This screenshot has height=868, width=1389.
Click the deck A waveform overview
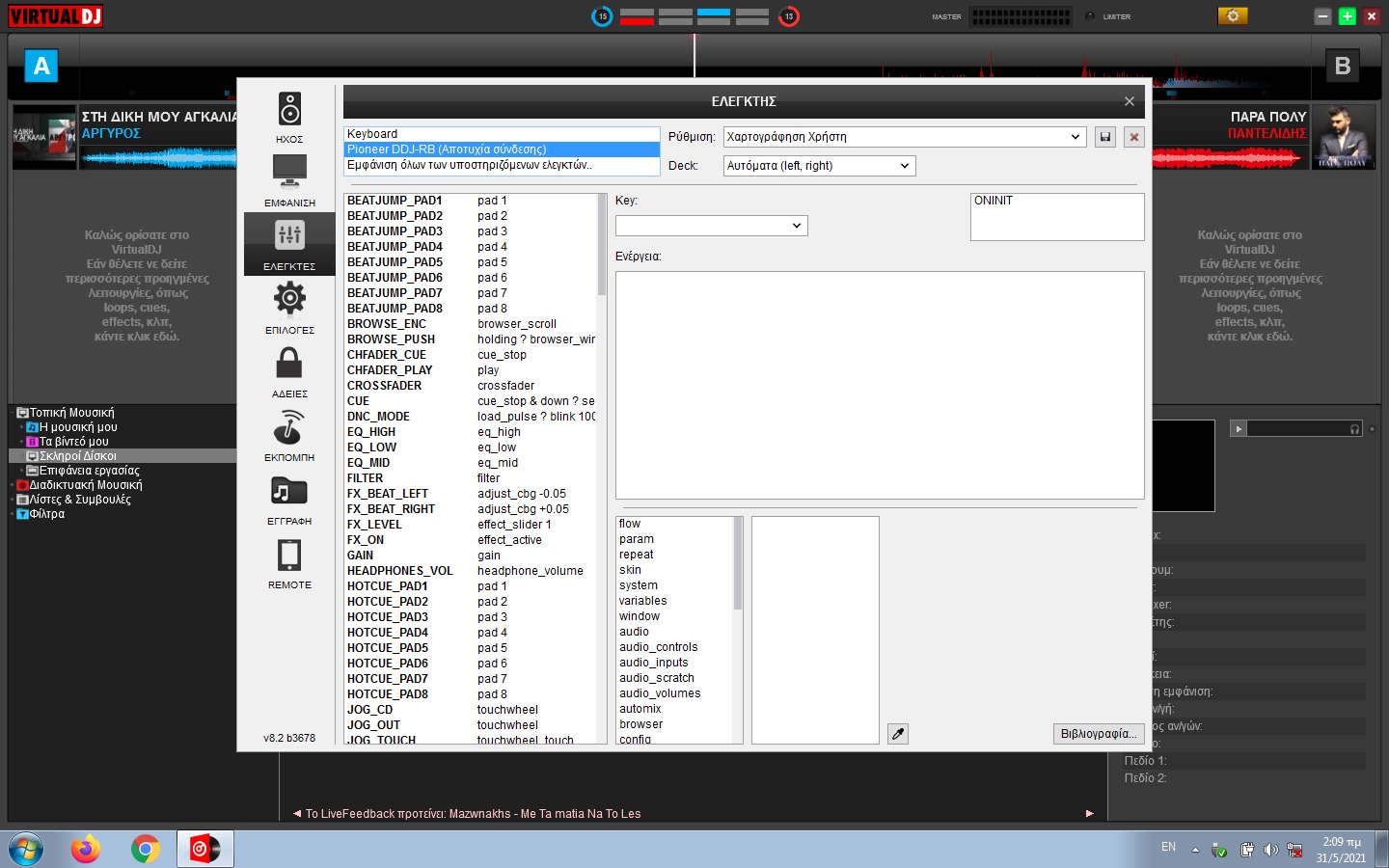click(158, 157)
